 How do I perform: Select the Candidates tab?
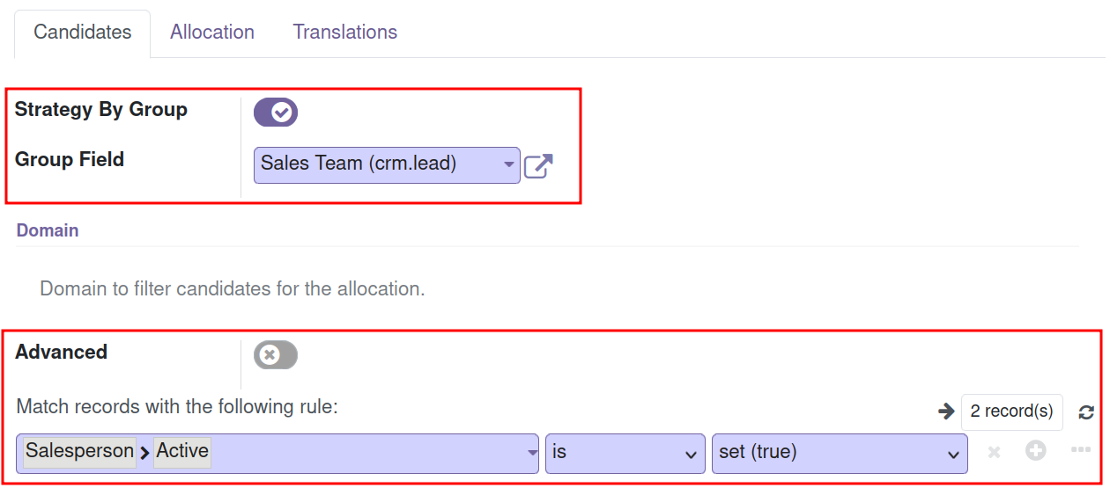[x=83, y=33]
